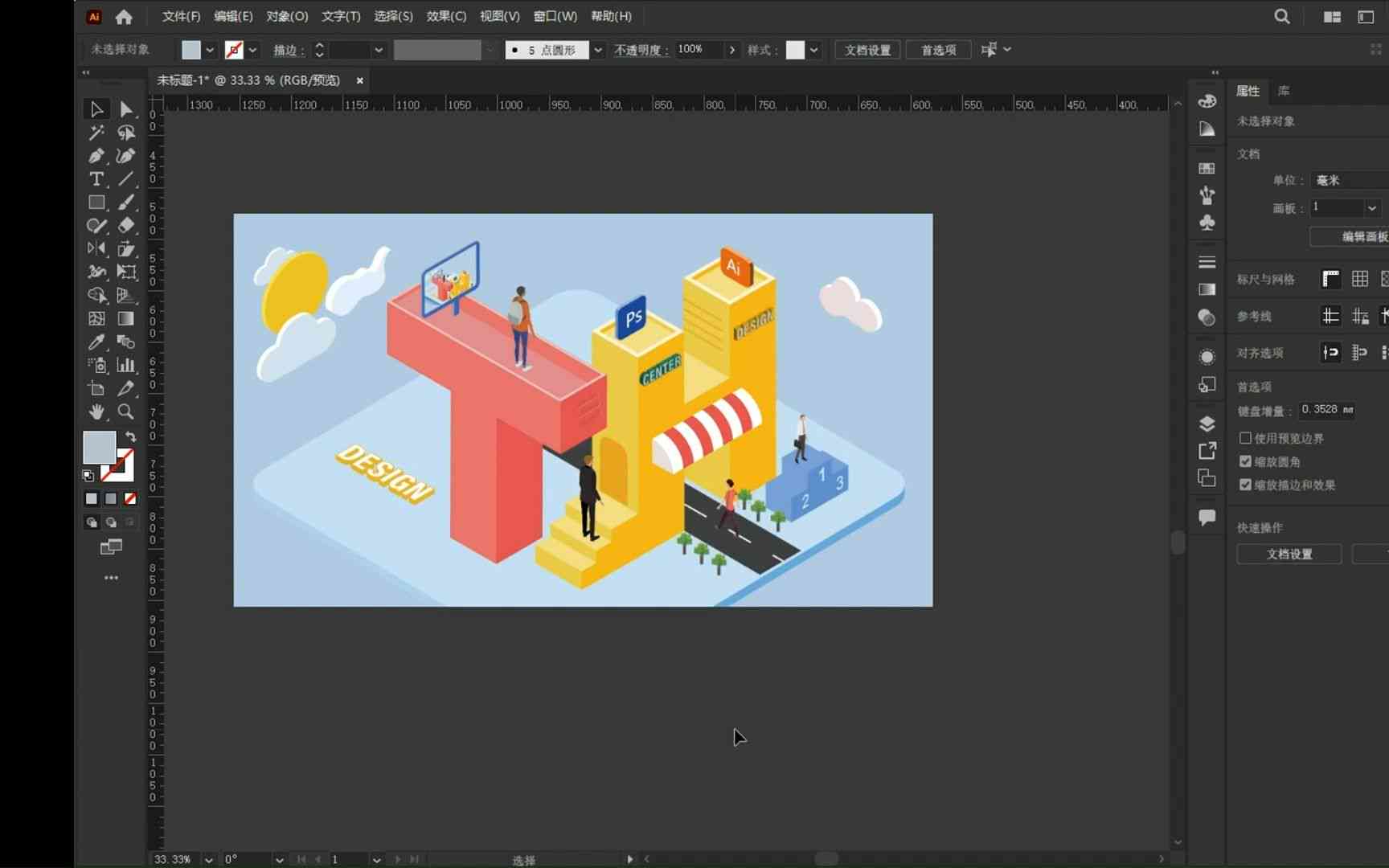Set fill to None in toolbar

pos(130,499)
